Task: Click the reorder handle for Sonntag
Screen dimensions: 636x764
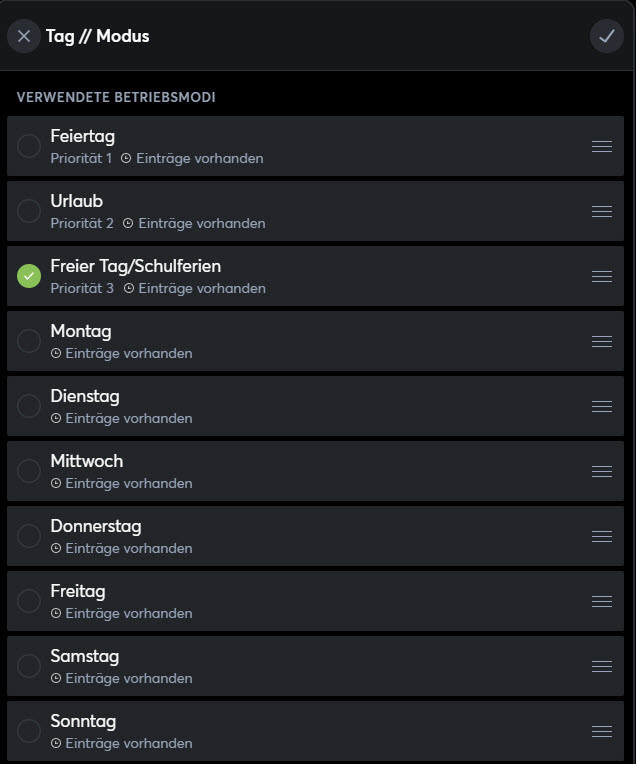Action: pos(602,731)
